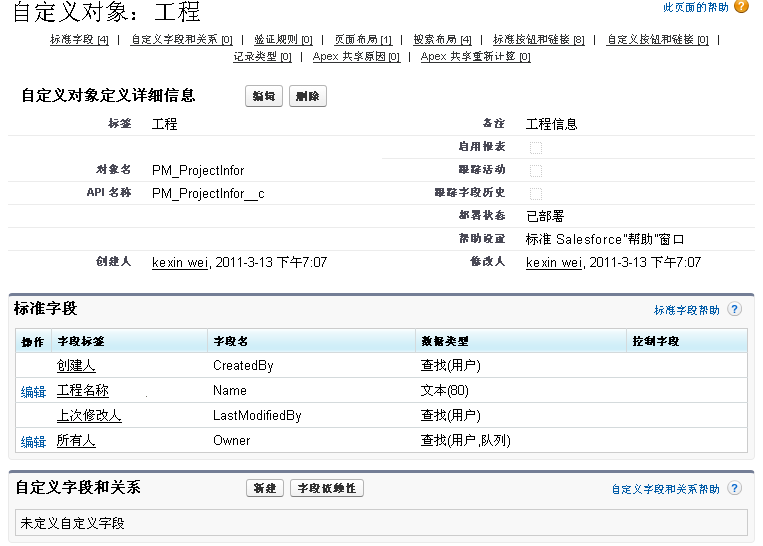The width and height of the screenshot is (763, 546).
Task: Select the 已部署 deployment status text
Action: pos(545,216)
